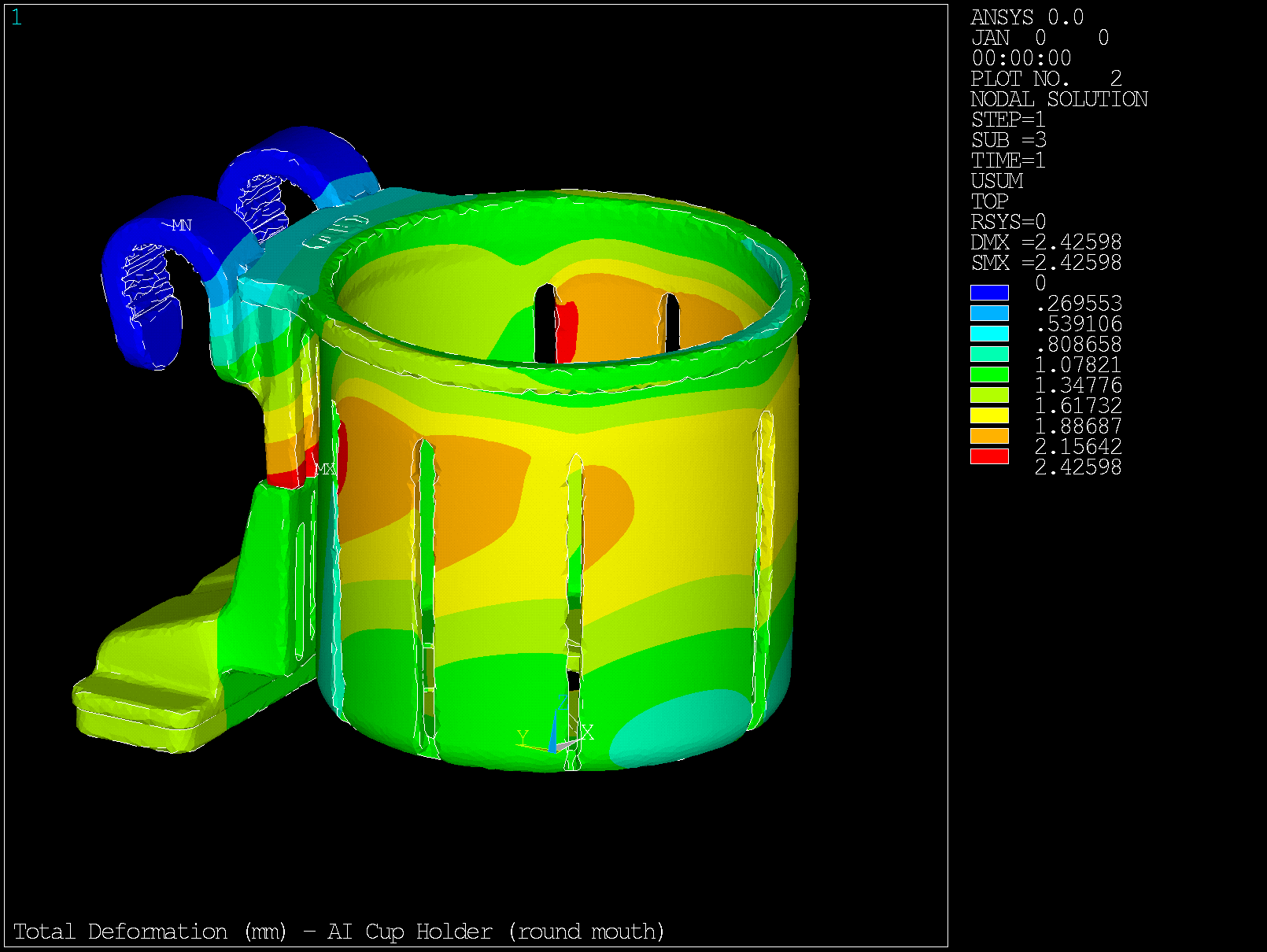Click the bright green legend swatch
The image size is (1267, 952).
(x=989, y=375)
